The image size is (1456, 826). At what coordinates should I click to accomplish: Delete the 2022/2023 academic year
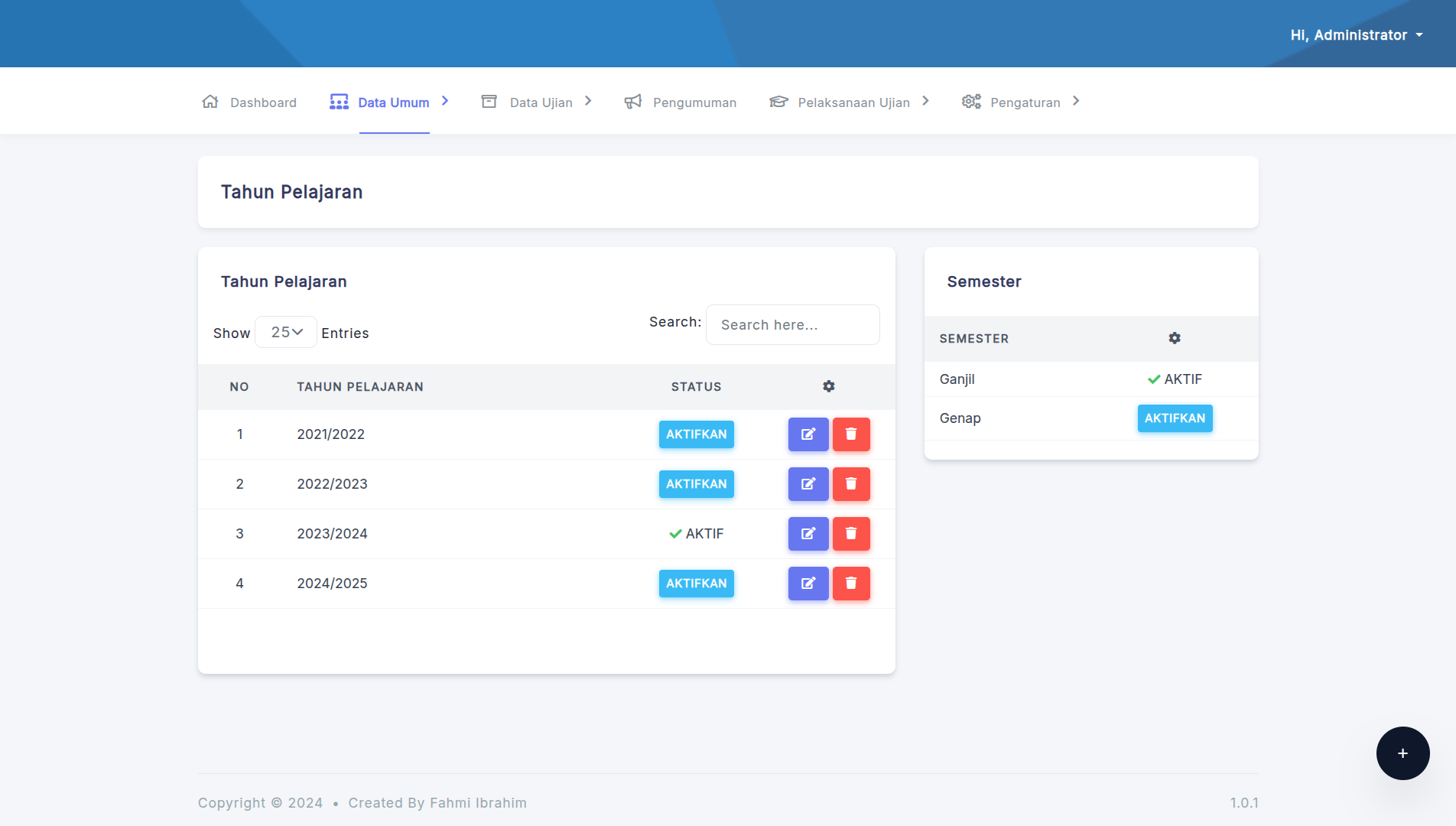[x=850, y=484]
